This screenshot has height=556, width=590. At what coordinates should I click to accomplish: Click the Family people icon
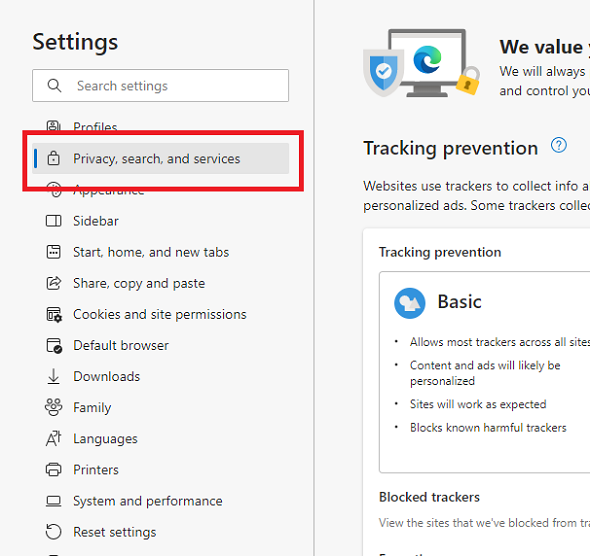[x=53, y=407]
